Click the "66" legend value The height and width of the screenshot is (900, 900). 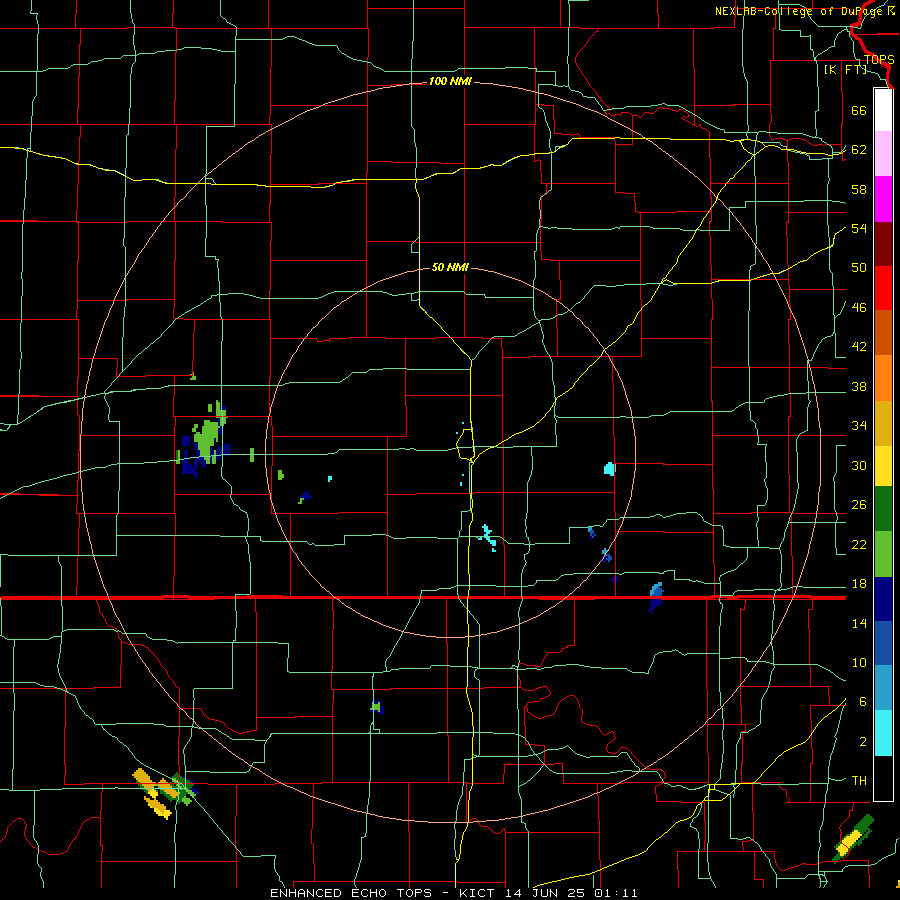[859, 110]
